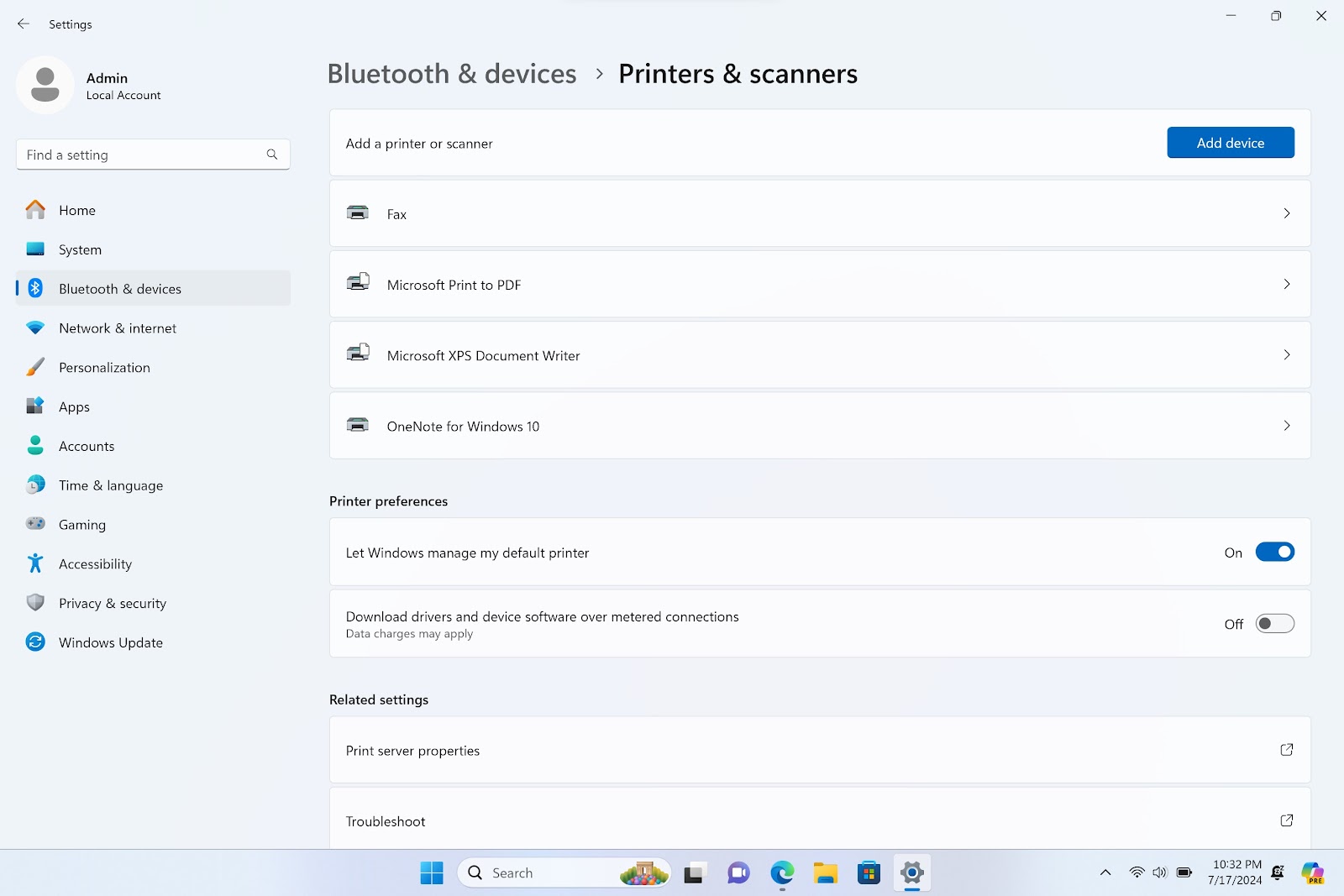Select Privacy & security category
This screenshot has height=896, width=1344.
pyautogui.click(x=153, y=603)
